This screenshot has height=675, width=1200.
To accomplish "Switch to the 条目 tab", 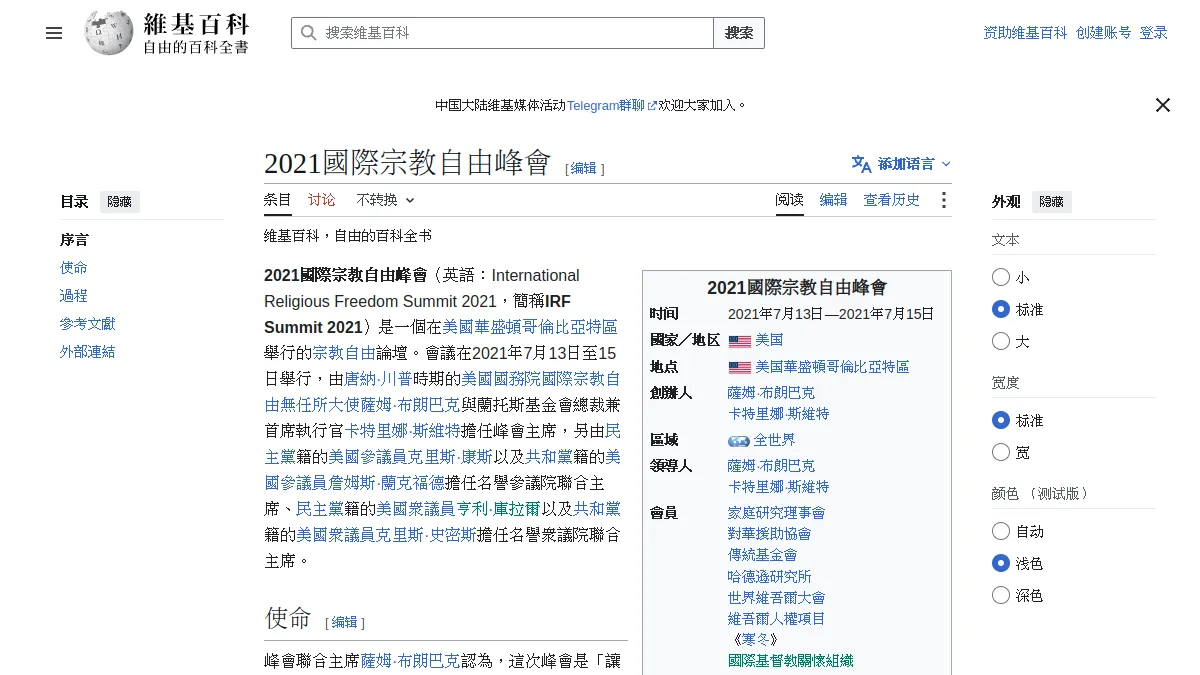I will pyautogui.click(x=278, y=200).
